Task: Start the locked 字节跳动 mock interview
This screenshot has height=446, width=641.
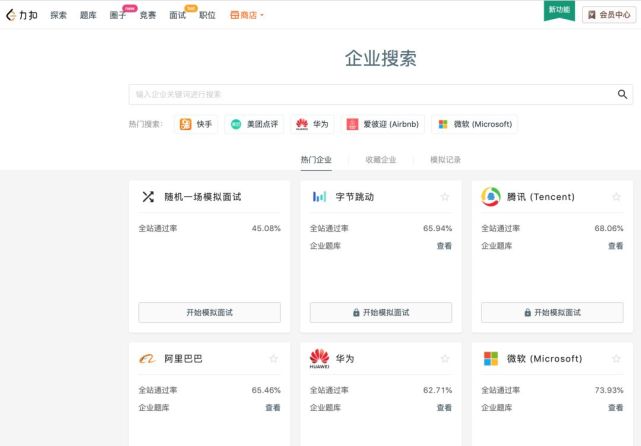Action: [x=381, y=313]
